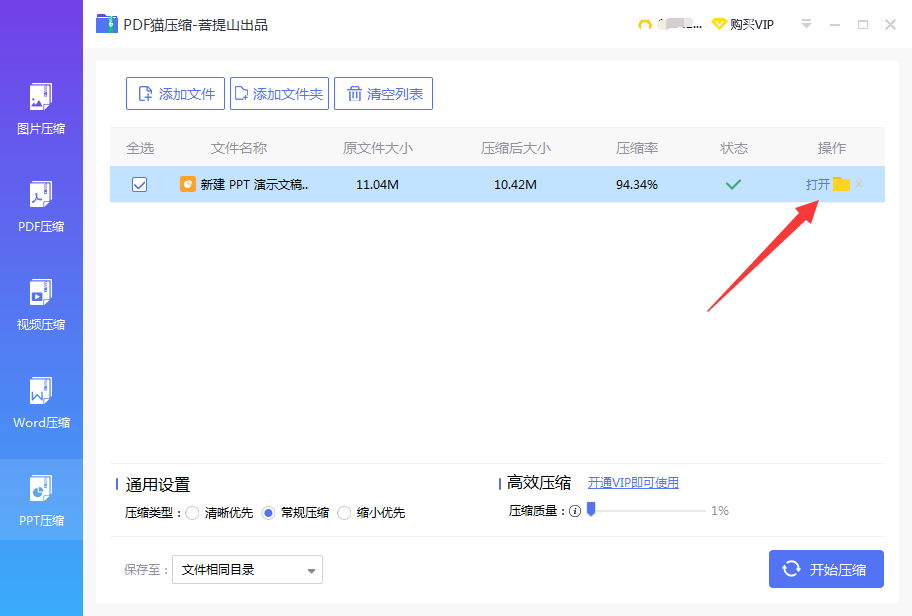
Task: Maximize the PDF猫压缩 window
Action: tap(863, 24)
